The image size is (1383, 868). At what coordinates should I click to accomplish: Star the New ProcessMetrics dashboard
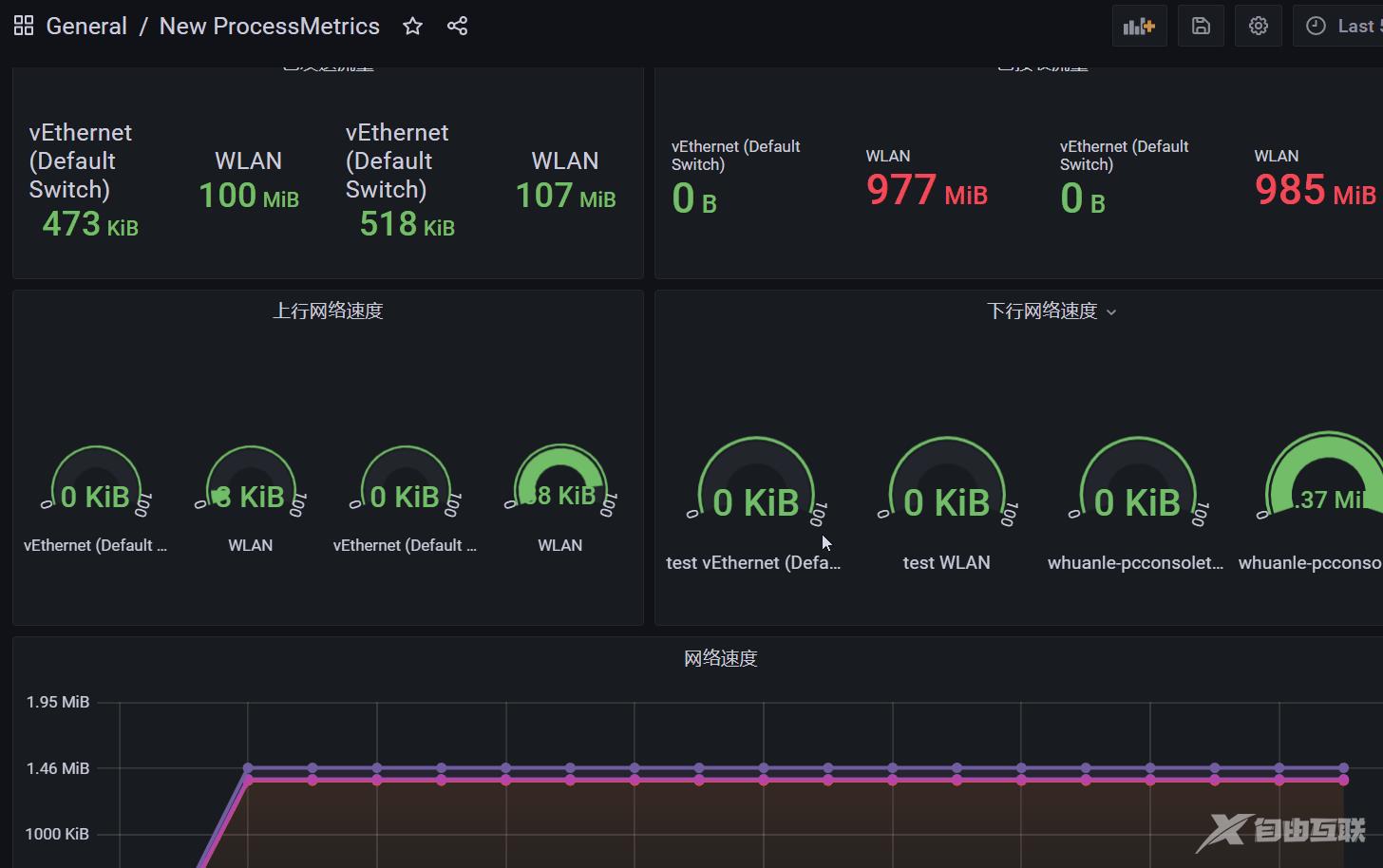[412, 26]
